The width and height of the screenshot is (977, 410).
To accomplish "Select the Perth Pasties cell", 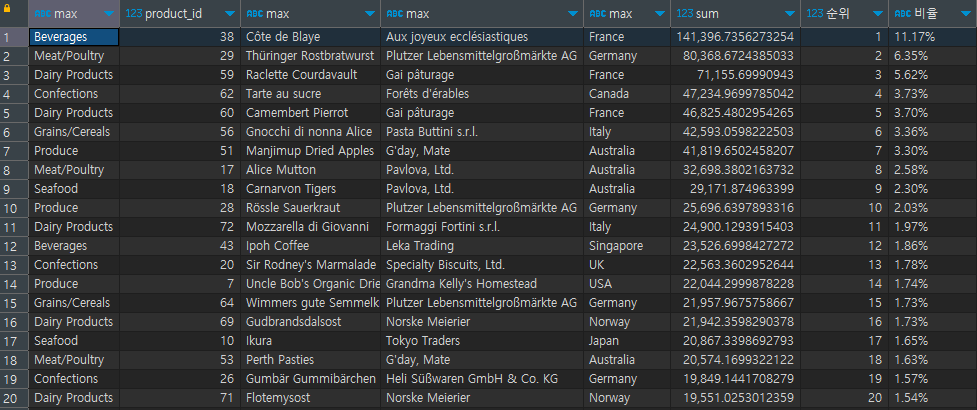I will (x=310, y=360).
